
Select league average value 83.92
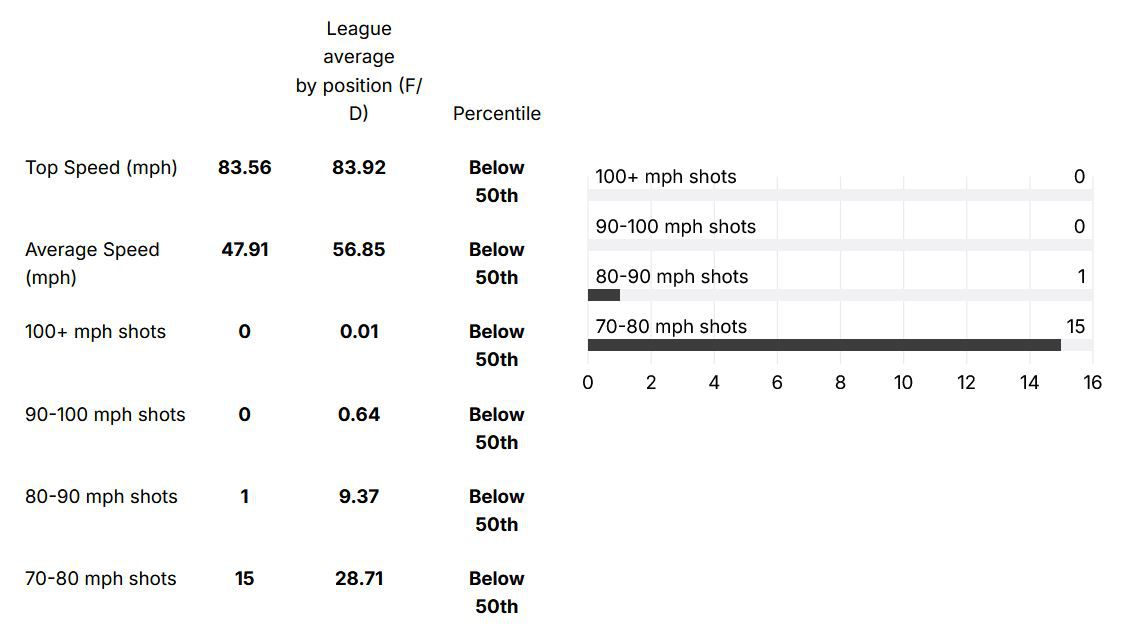tap(359, 168)
